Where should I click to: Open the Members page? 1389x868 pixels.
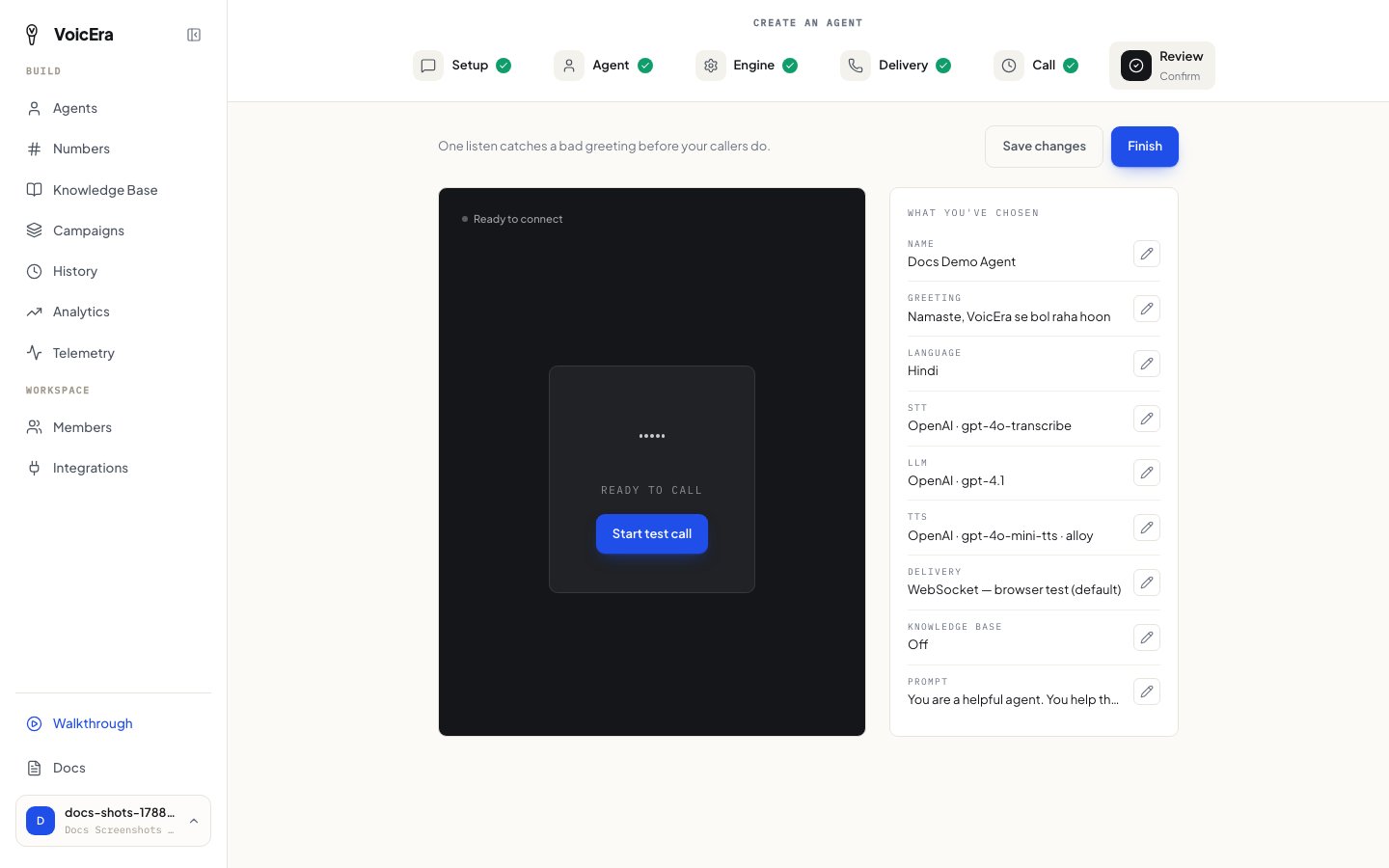click(x=113, y=427)
